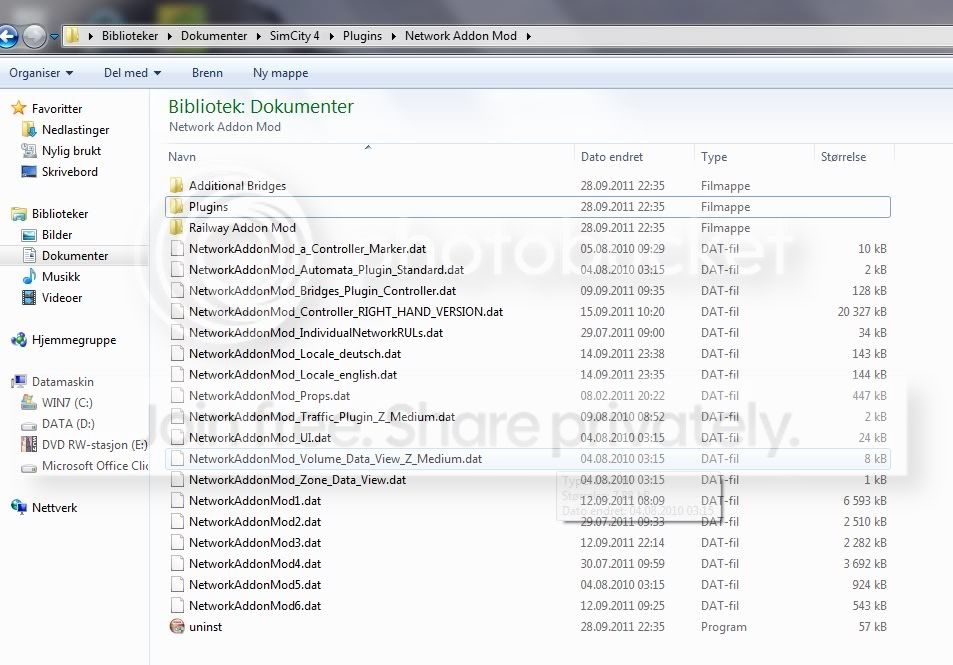Click the DVD RW-stasjon (E:) icon
Image resolution: width=953 pixels, height=665 pixels.
(29, 444)
